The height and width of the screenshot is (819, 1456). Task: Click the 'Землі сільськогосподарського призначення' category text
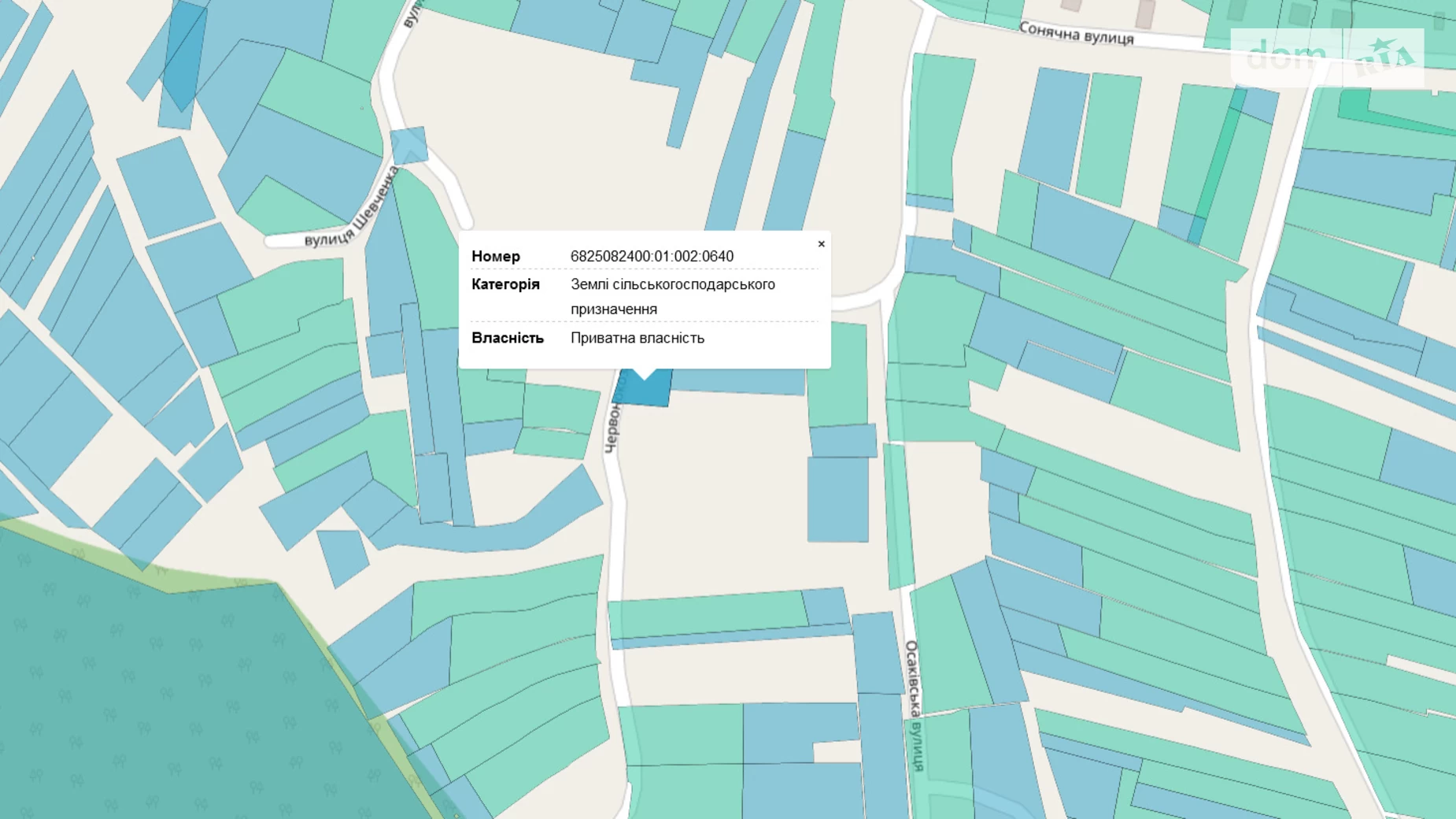[x=672, y=296]
